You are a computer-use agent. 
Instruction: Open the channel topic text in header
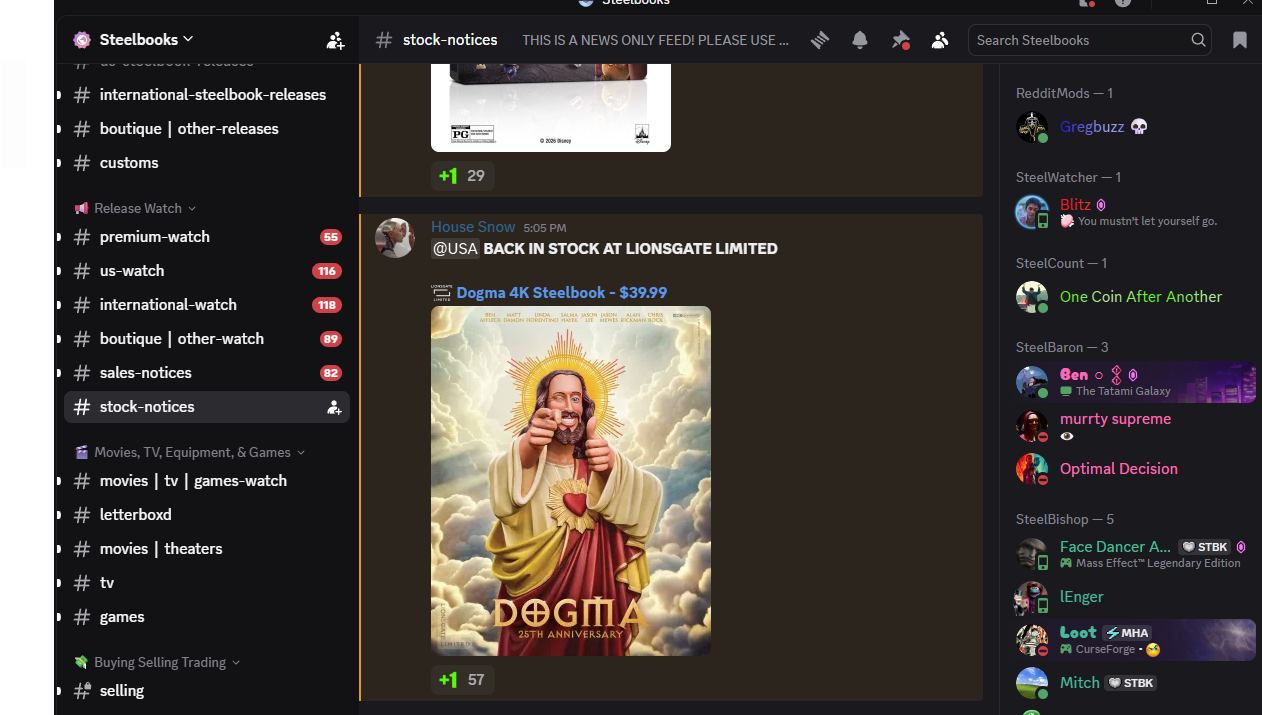655,40
